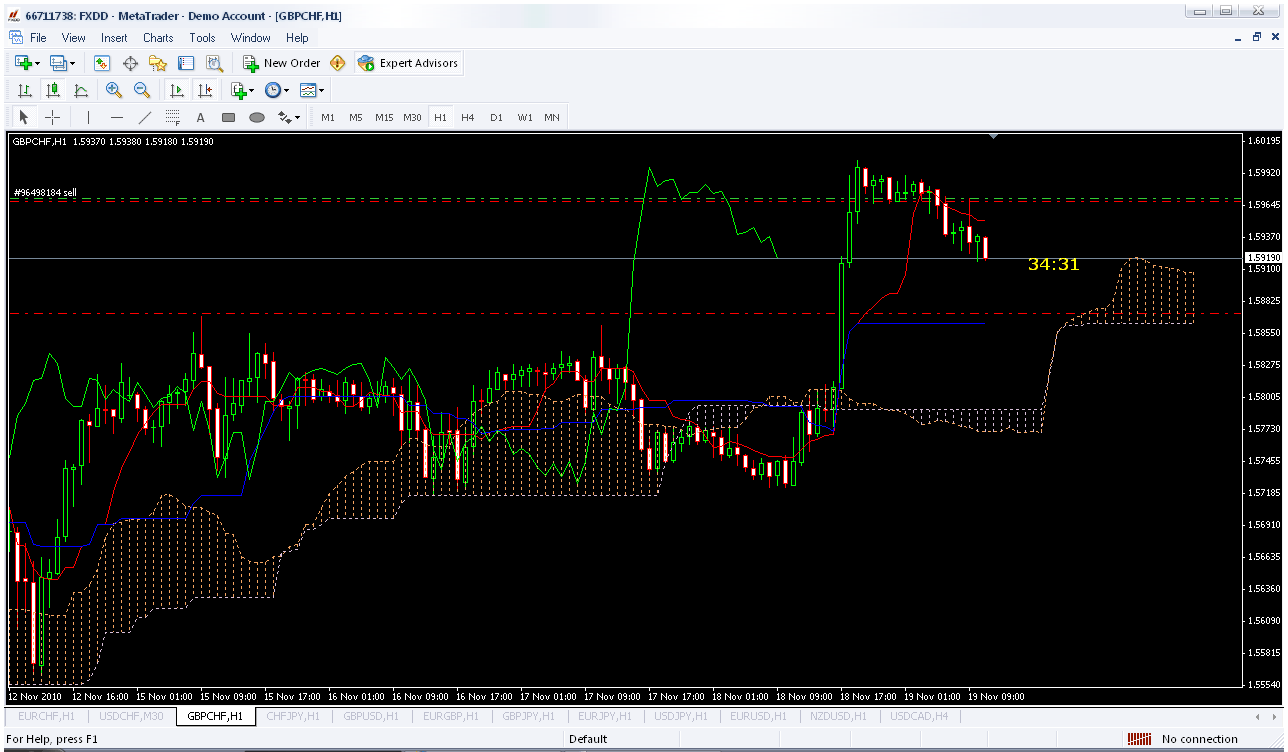Toggle Expert Advisors on or off
The height and width of the screenshot is (752, 1288).
coord(408,63)
